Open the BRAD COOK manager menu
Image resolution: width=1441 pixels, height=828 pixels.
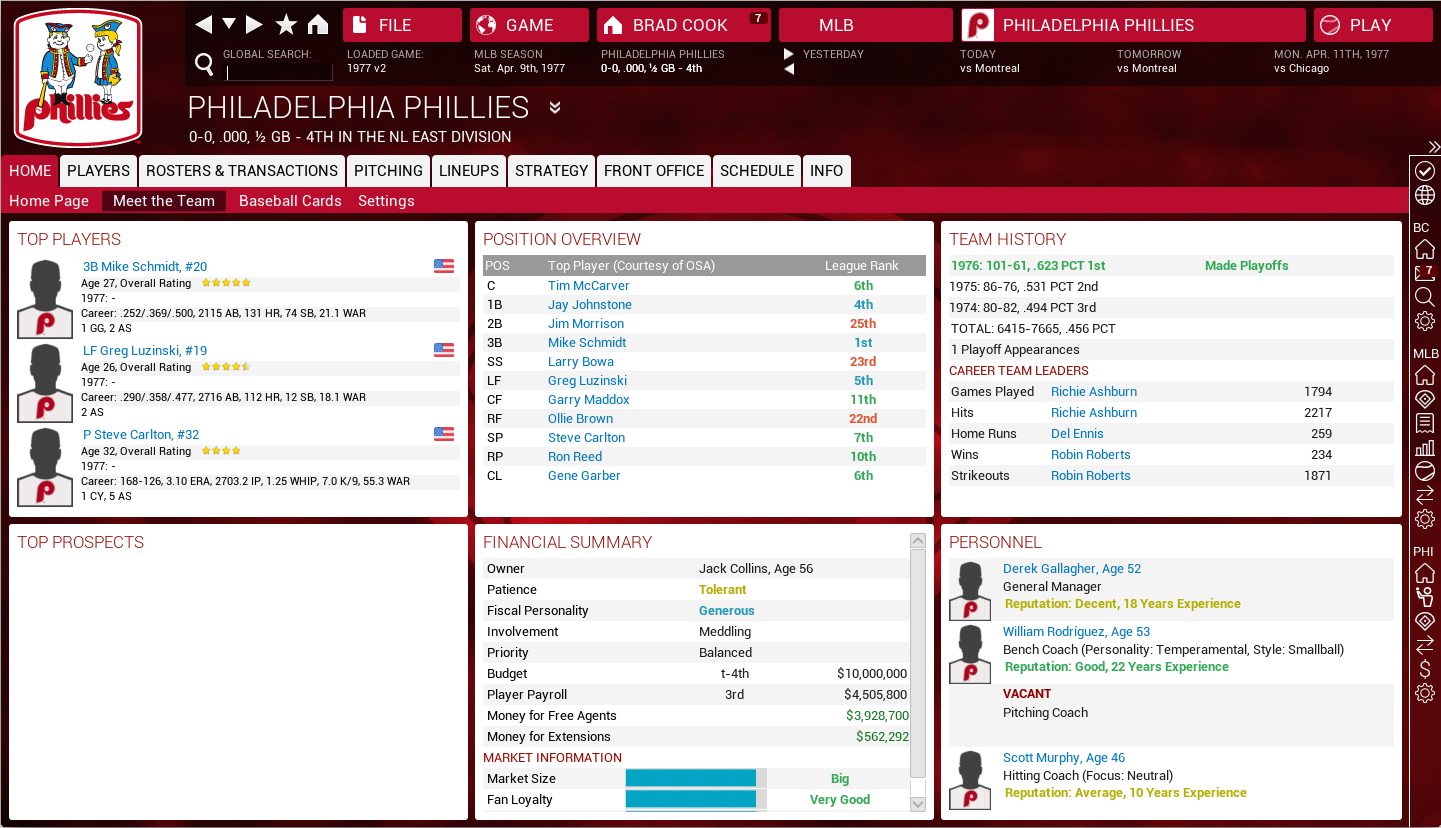[x=684, y=25]
